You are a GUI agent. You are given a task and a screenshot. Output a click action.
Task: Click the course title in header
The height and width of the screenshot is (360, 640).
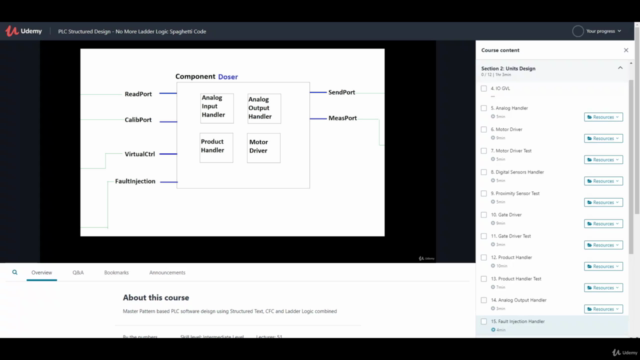click(132, 31)
